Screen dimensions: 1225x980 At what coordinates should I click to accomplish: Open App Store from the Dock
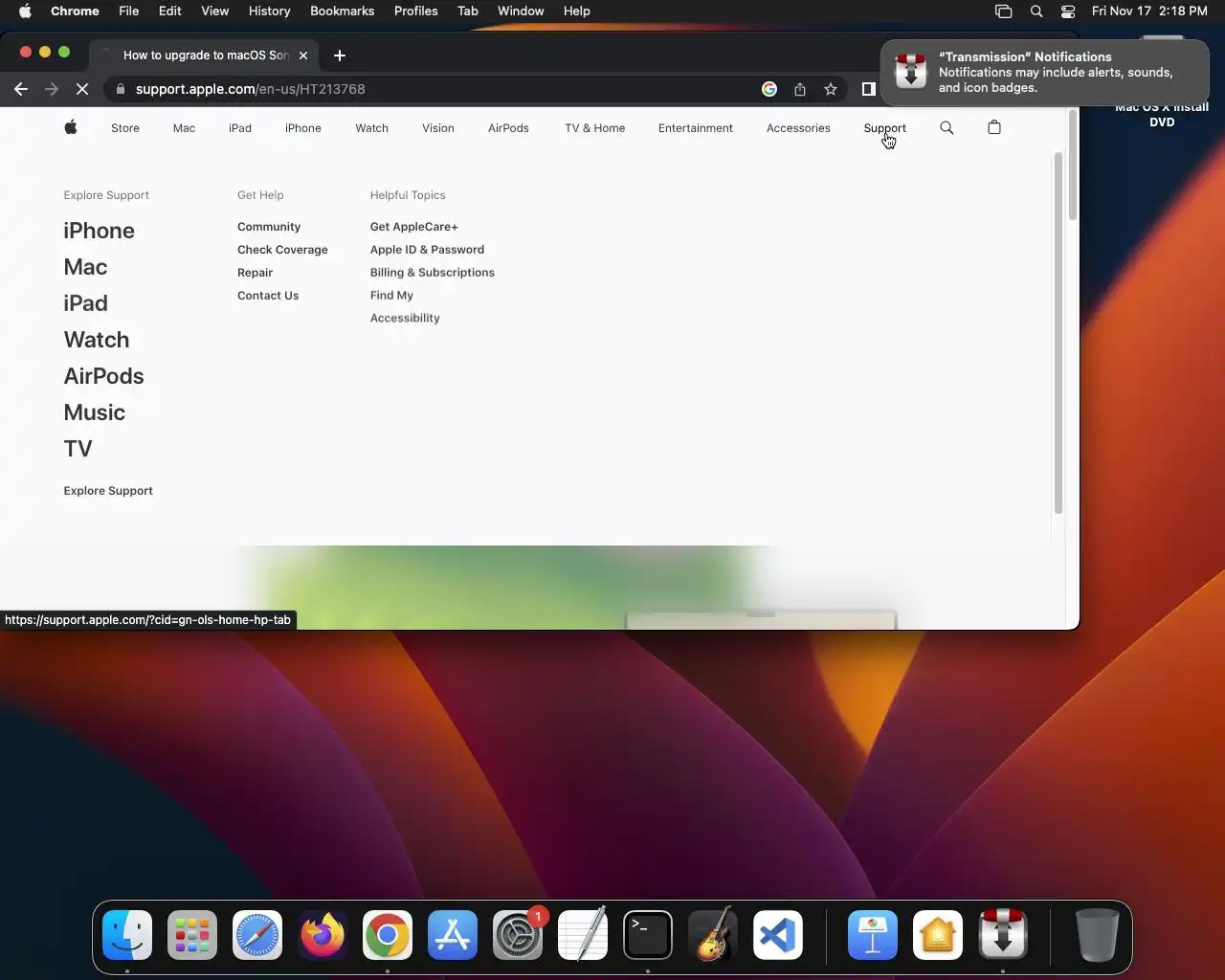[453, 935]
